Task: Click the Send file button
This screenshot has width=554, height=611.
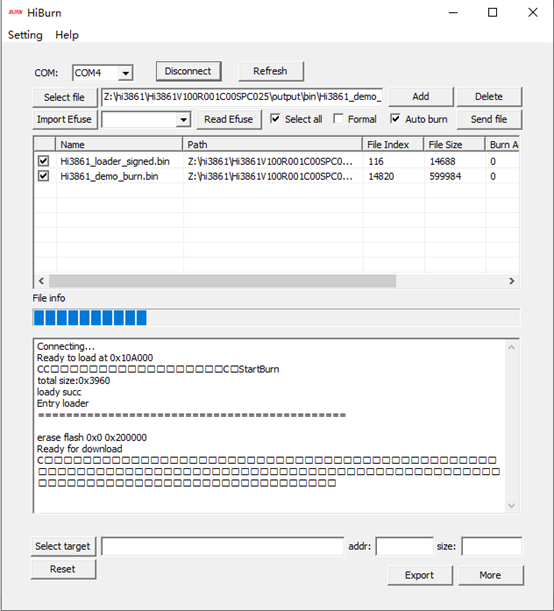Action: pyautogui.click(x=489, y=119)
